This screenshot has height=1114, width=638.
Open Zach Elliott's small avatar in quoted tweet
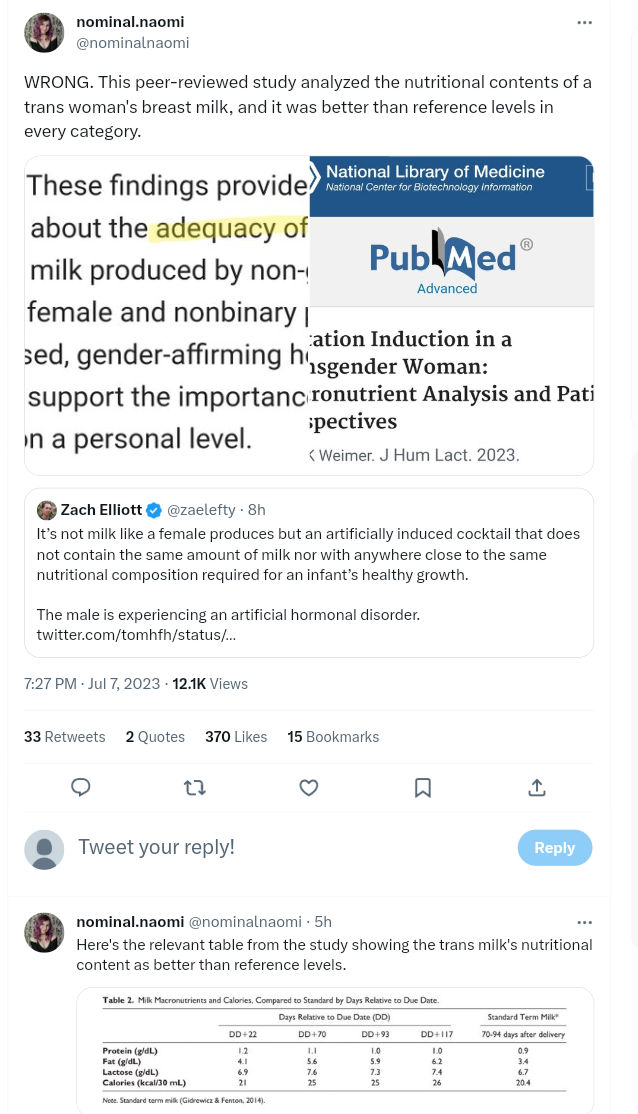(x=47, y=510)
